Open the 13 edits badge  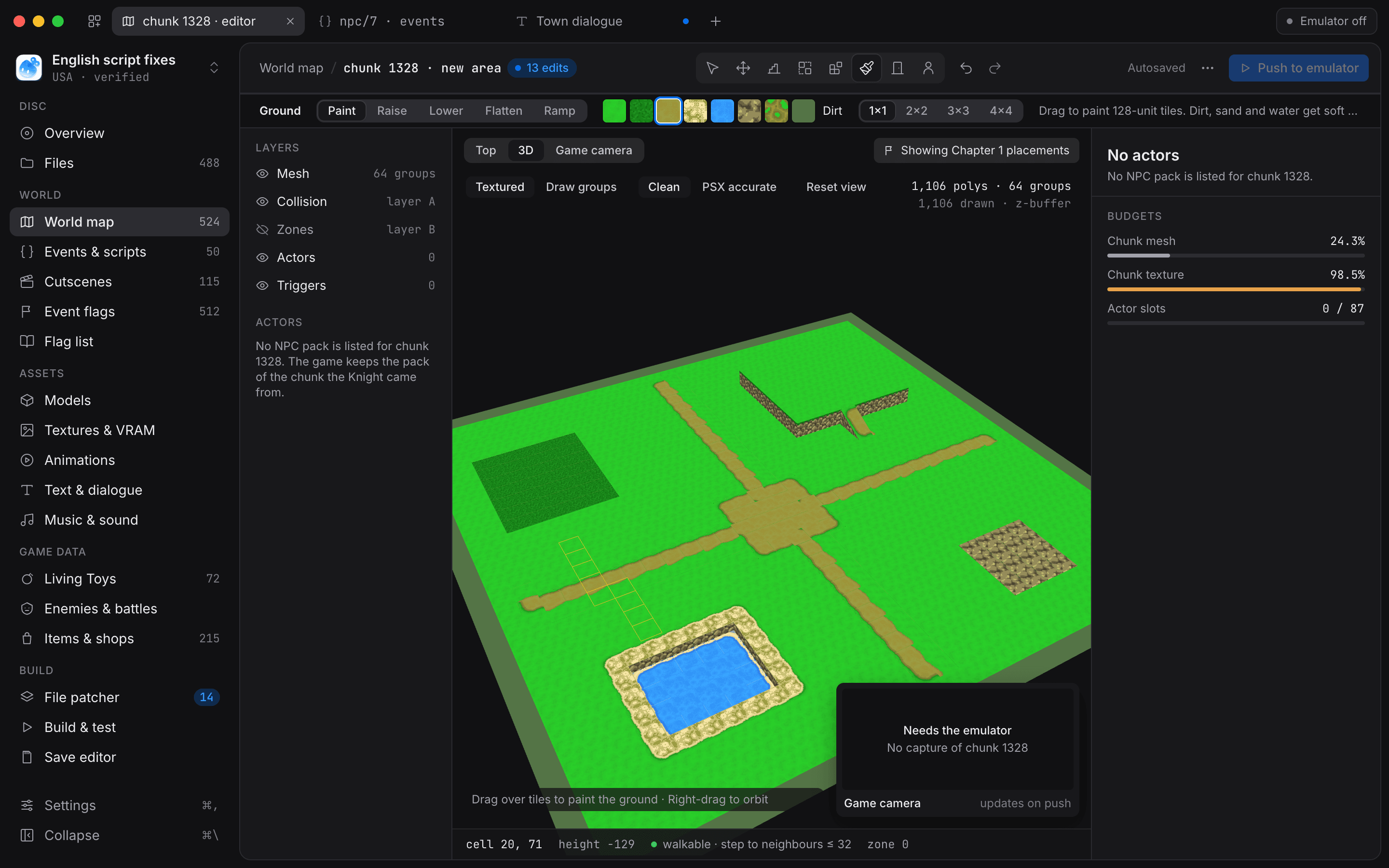(x=541, y=68)
